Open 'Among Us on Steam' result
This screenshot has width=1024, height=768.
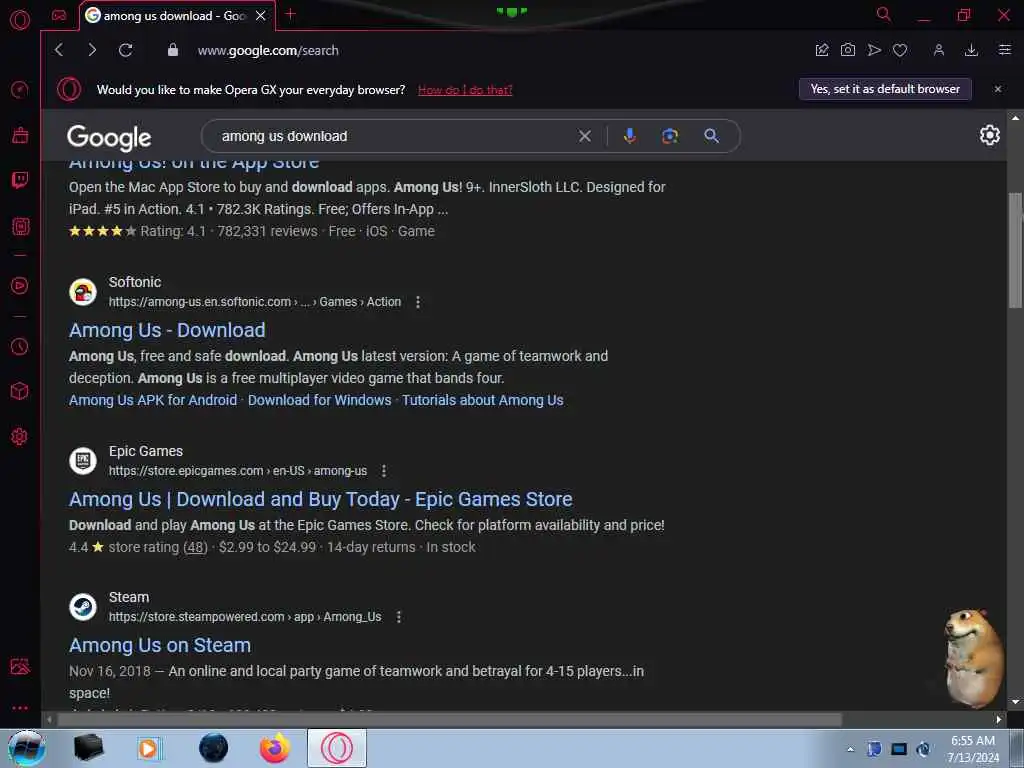pyautogui.click(x=160, y=645)
